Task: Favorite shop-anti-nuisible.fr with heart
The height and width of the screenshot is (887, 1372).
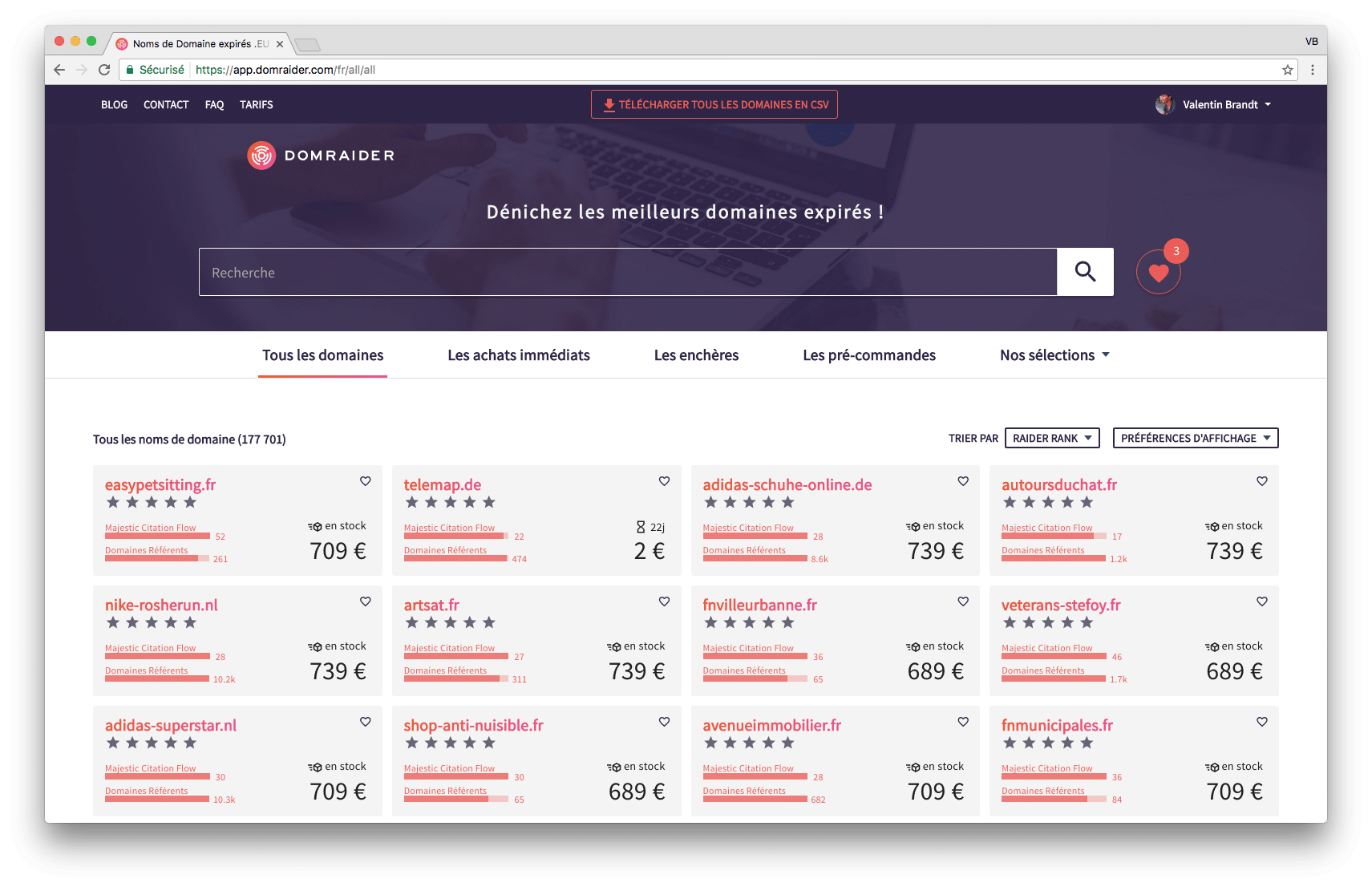Action: [x=665, y=722]
